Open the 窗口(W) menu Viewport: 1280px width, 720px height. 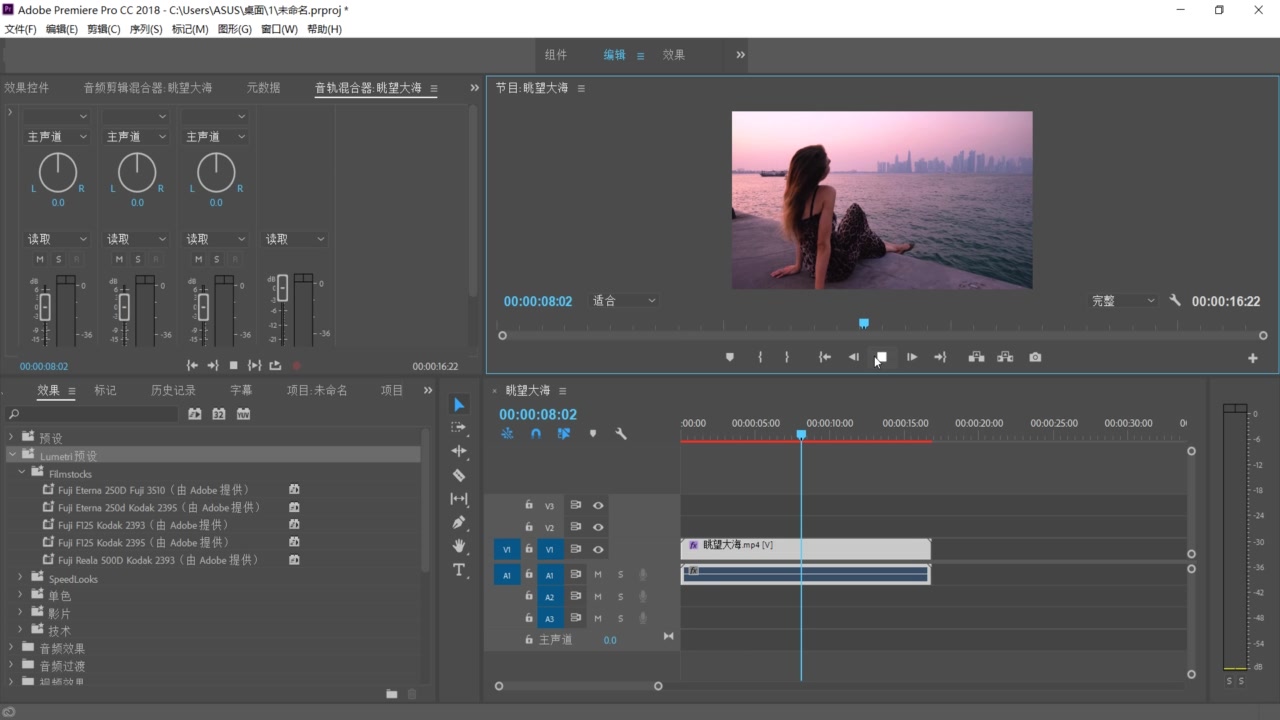[x=279, y=29]
